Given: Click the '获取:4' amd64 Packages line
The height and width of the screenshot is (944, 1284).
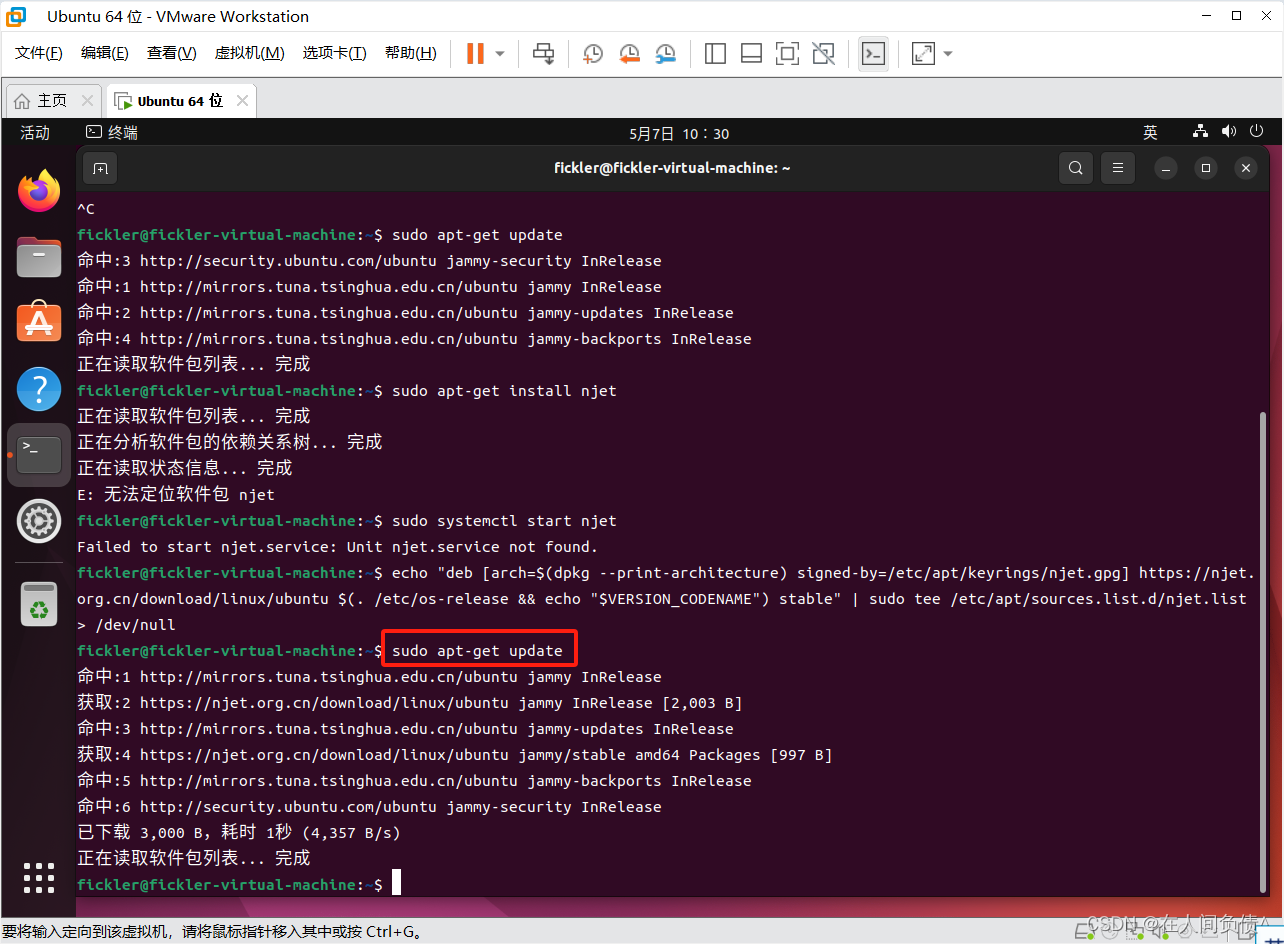Looking at the screenshot, I should [x=455, y=755].
